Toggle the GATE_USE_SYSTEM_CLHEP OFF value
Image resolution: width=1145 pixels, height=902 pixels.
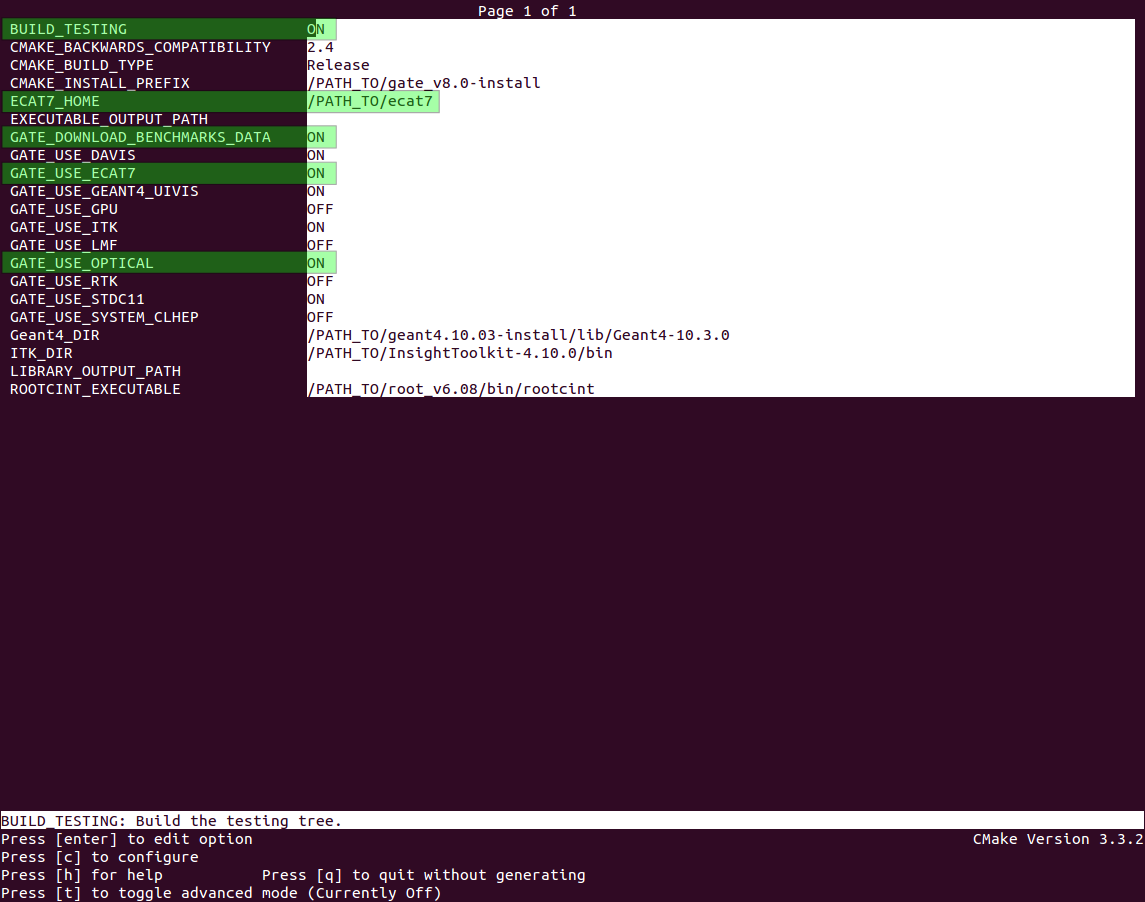[x=321, y=317]
